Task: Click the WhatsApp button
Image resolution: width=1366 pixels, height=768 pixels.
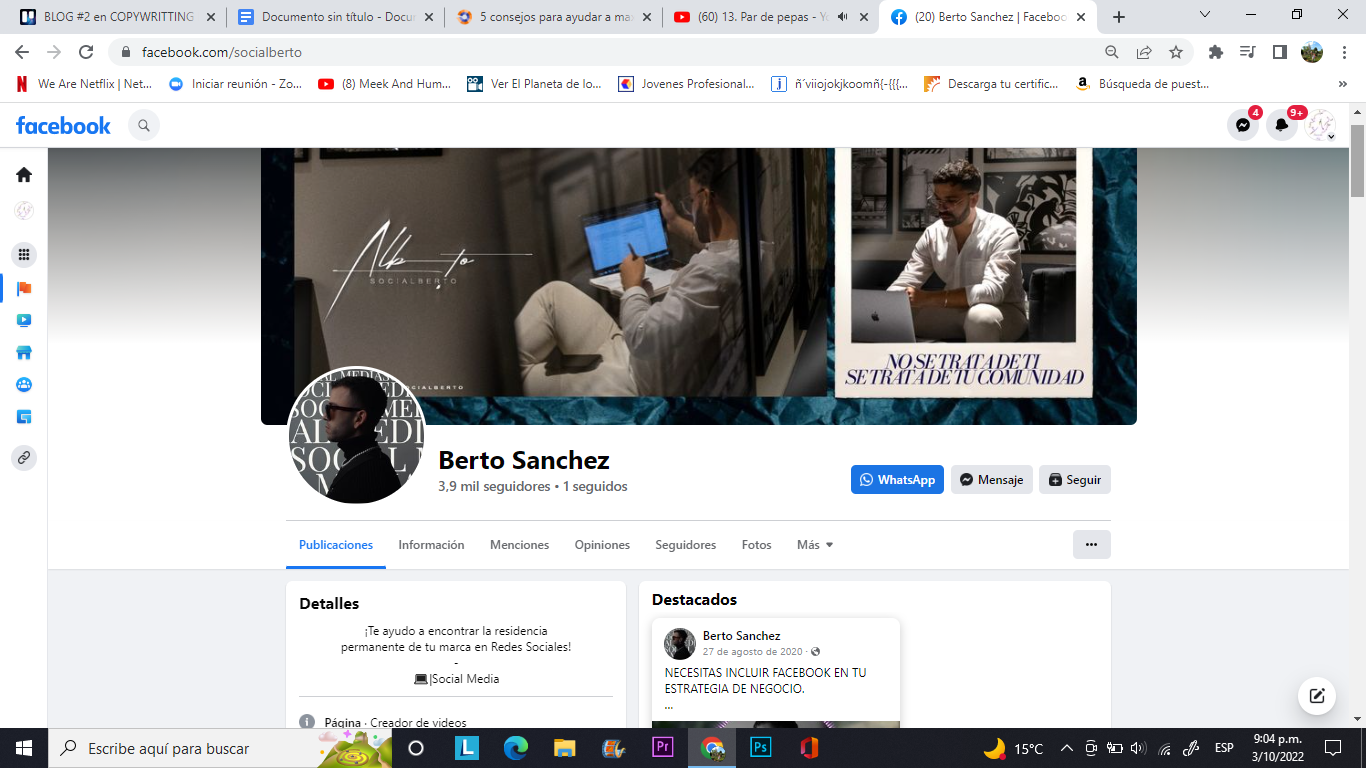Action: tap(897, 480)
